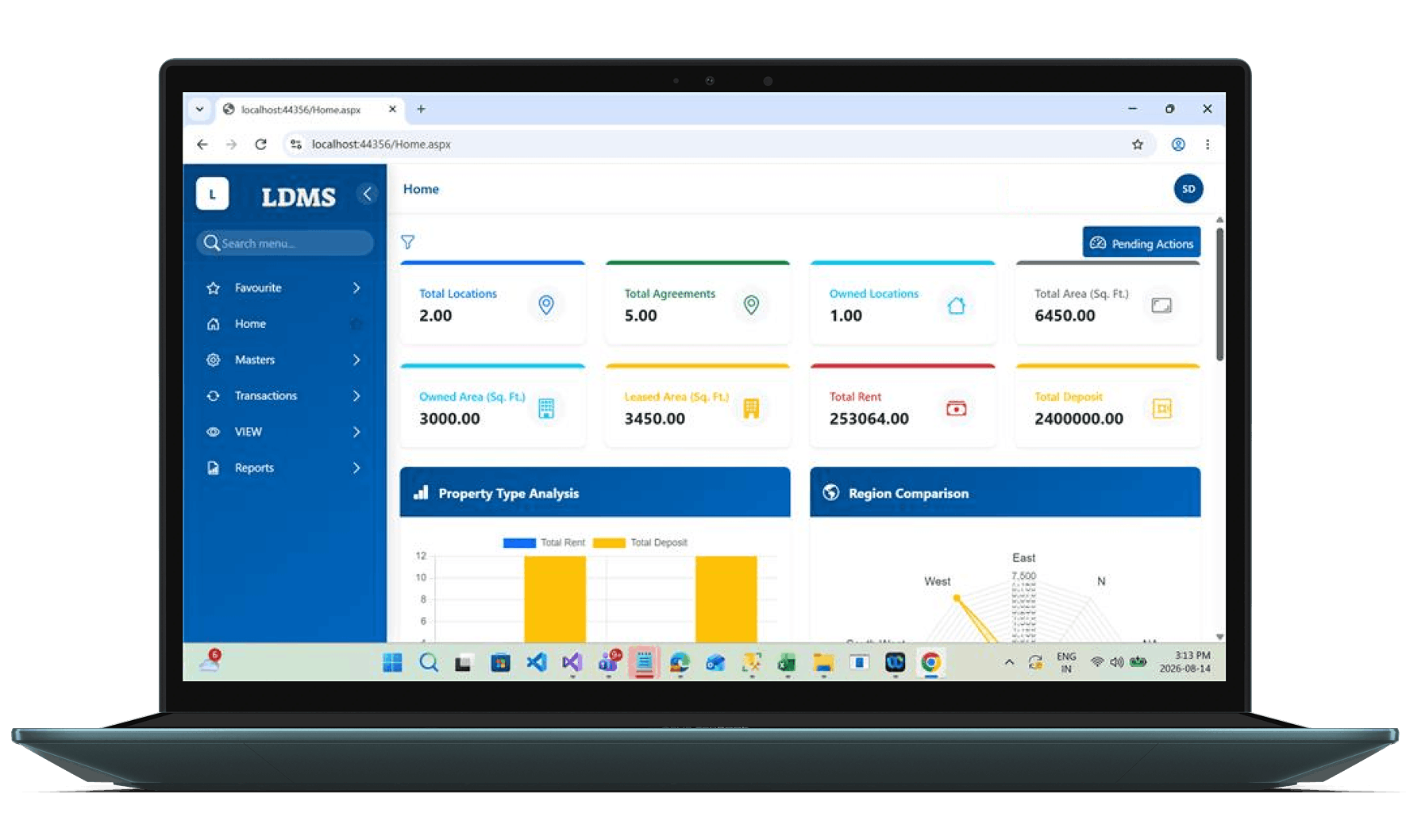1406x840 pixels.
Task: Reload the page in the browser
Action: (260, 144)
